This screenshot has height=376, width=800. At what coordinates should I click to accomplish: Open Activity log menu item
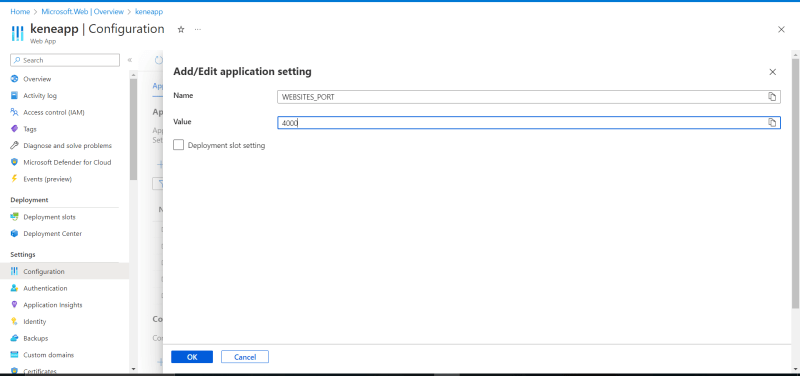[x=40, y=95]
